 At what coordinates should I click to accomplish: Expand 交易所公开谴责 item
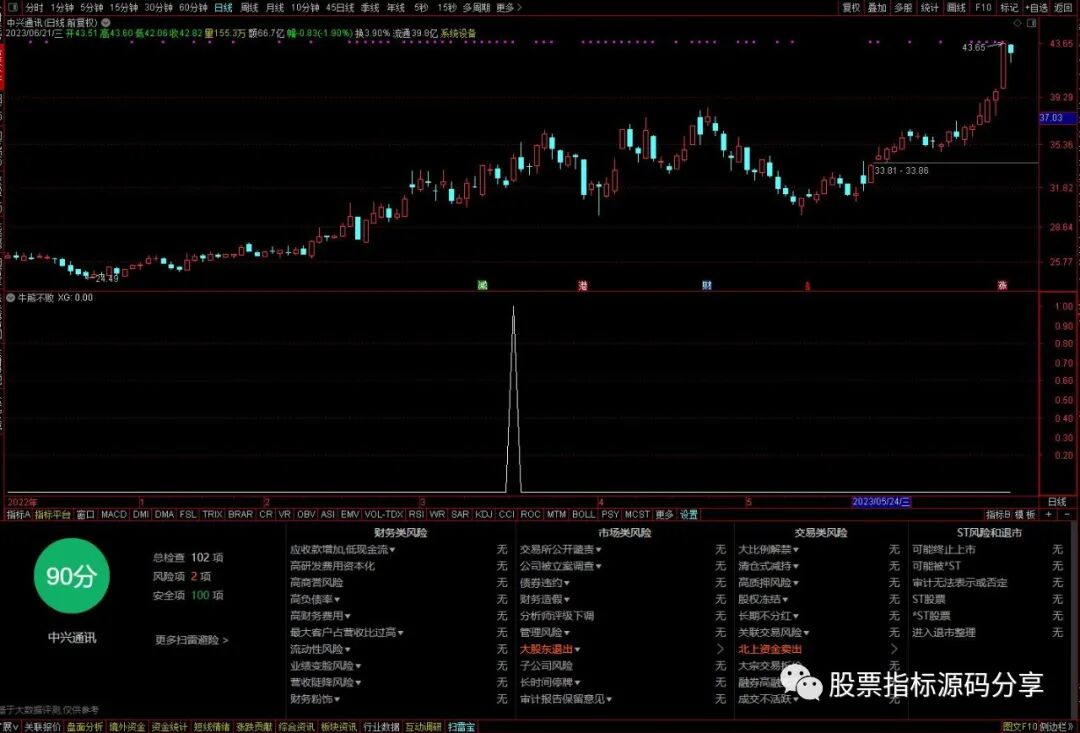pyautogui.click(x=561, y=550)
